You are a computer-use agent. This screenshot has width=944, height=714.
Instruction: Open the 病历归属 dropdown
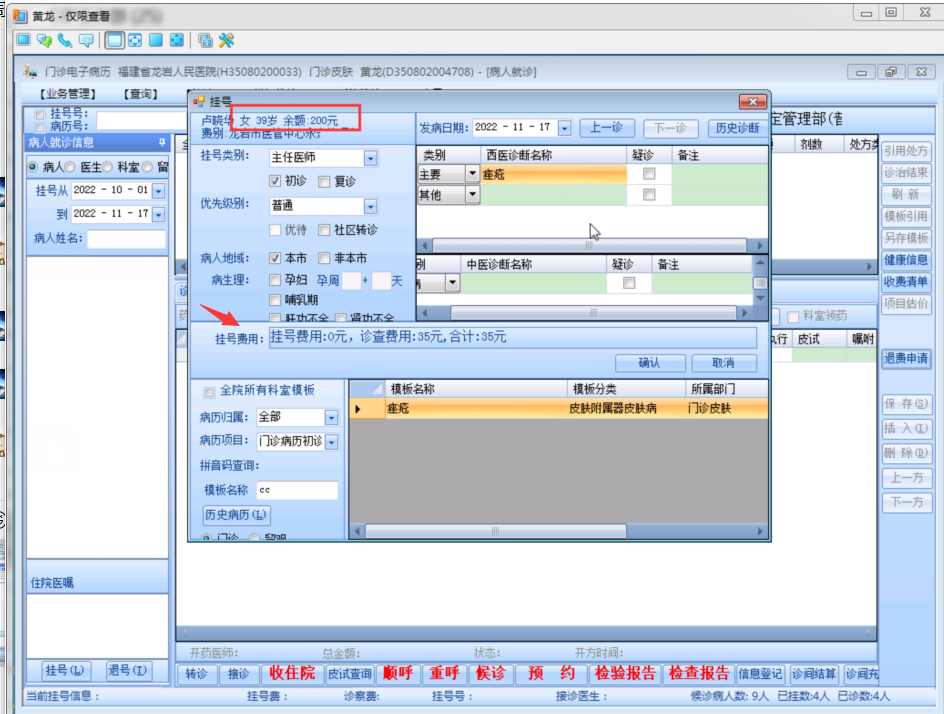331,417
